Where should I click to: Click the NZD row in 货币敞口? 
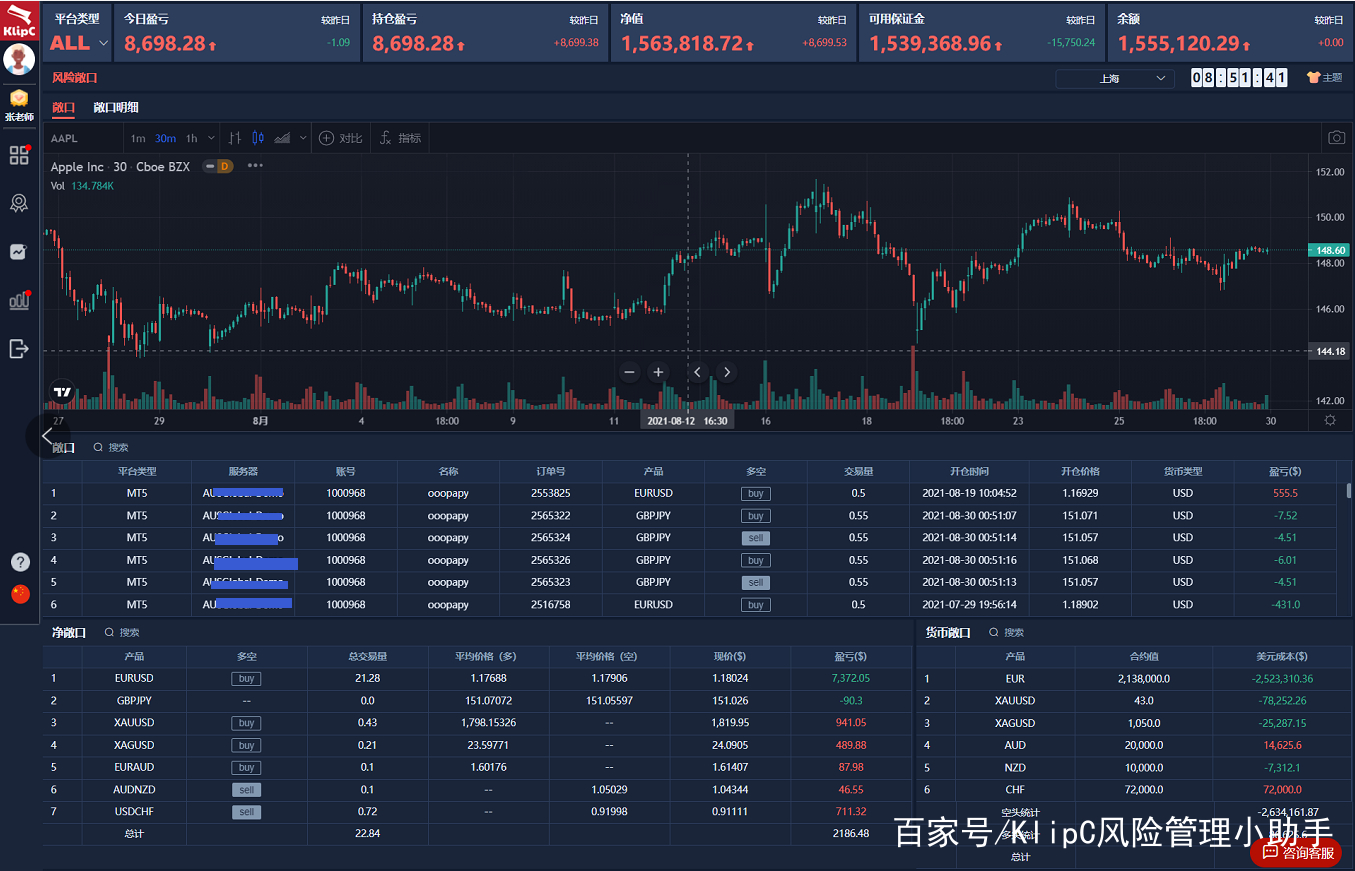point(1134,767)
